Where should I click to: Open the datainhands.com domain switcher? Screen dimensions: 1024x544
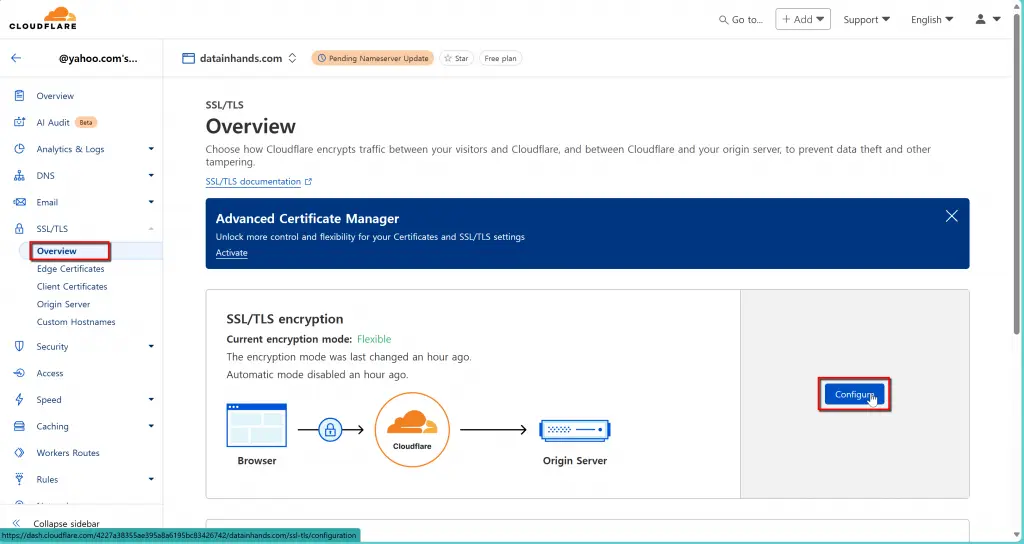pos(292,58)
